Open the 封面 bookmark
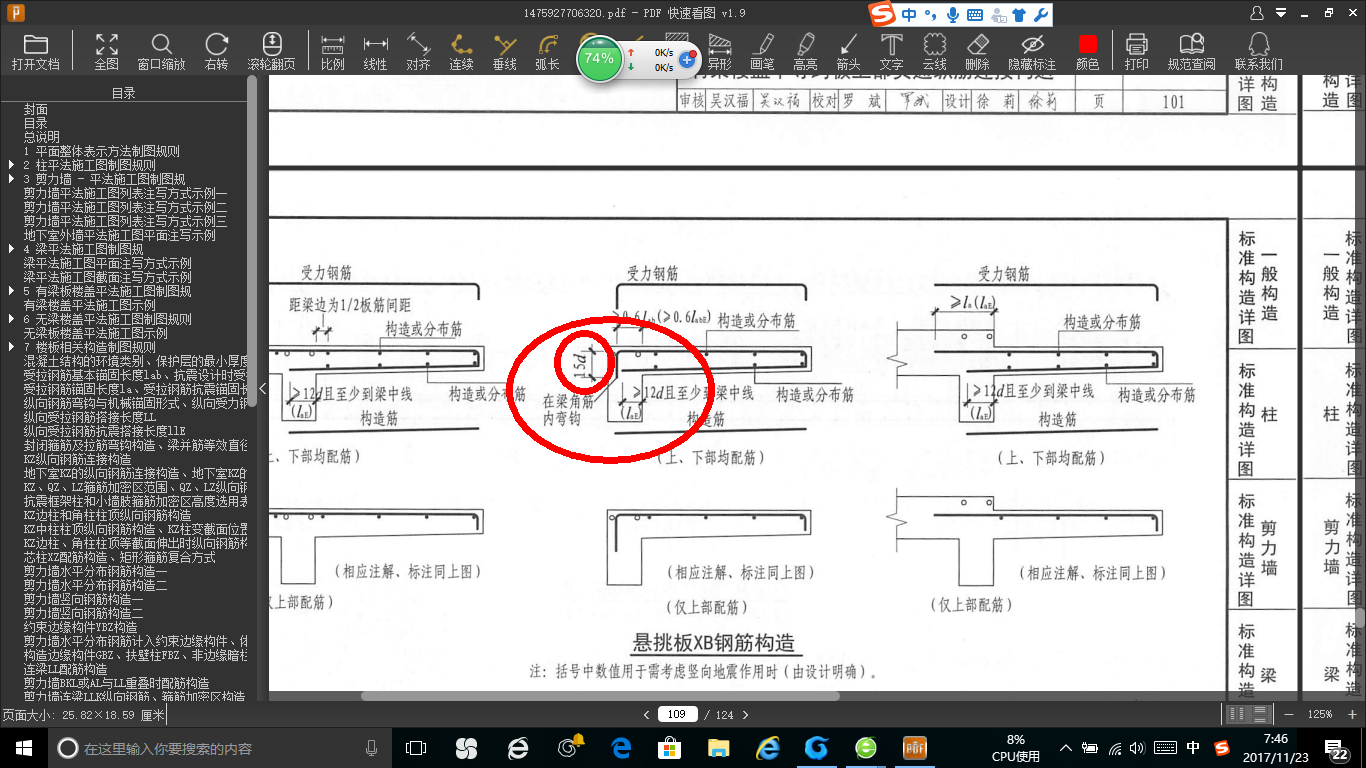 pos(36,109)
